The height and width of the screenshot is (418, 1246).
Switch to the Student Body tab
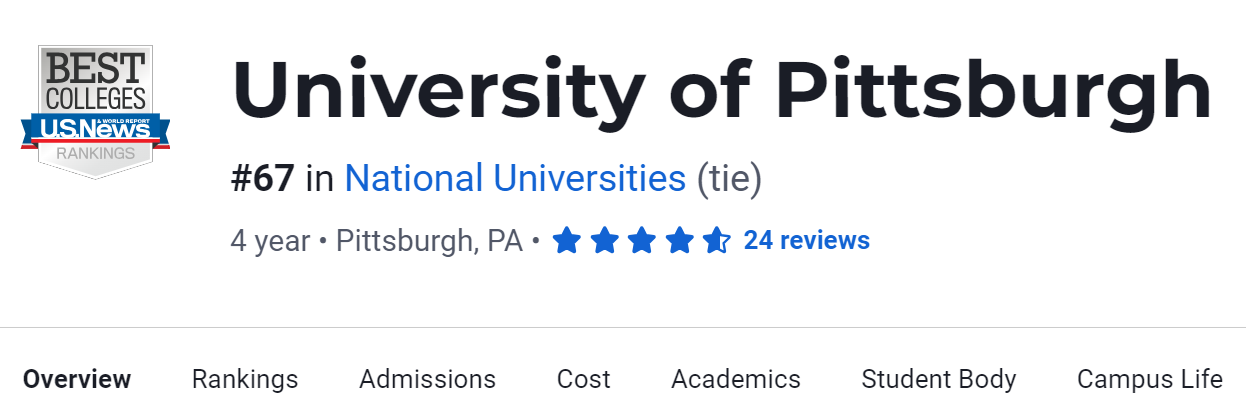(x=938, y=380)
